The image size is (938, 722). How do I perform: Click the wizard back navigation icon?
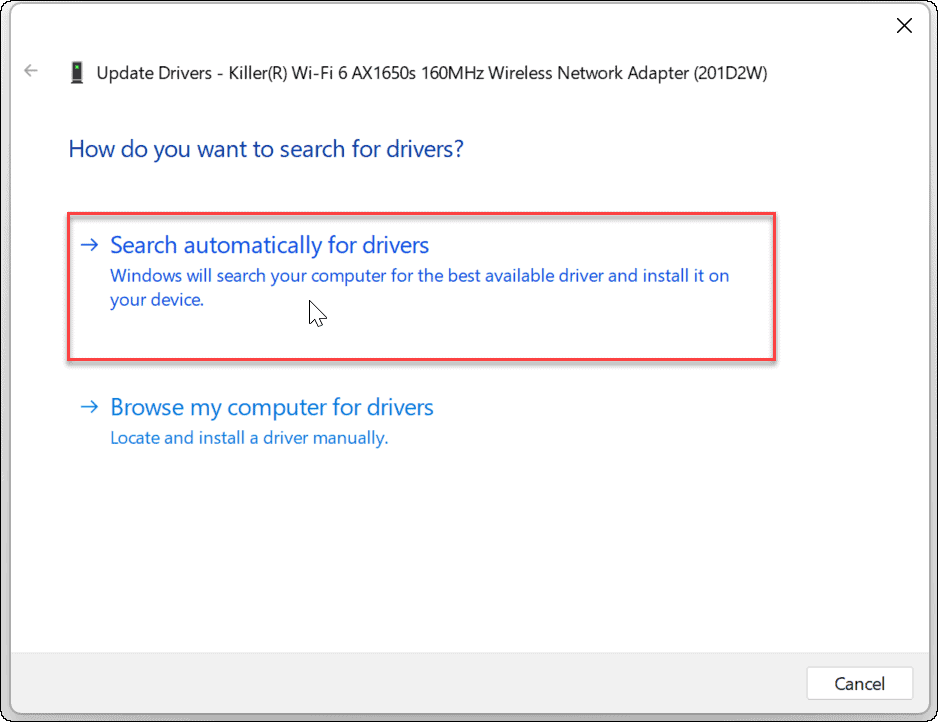pos(31,70)
